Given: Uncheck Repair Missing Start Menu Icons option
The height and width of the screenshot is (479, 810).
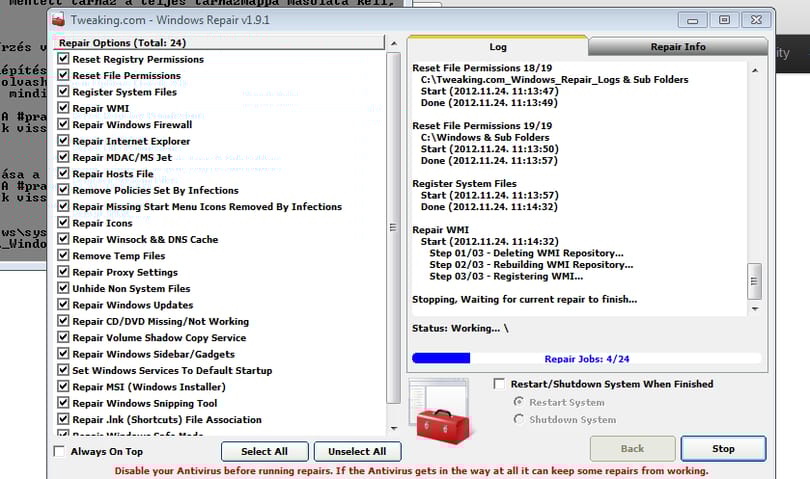Looking at the screenshot, I should tap(63, 206).
